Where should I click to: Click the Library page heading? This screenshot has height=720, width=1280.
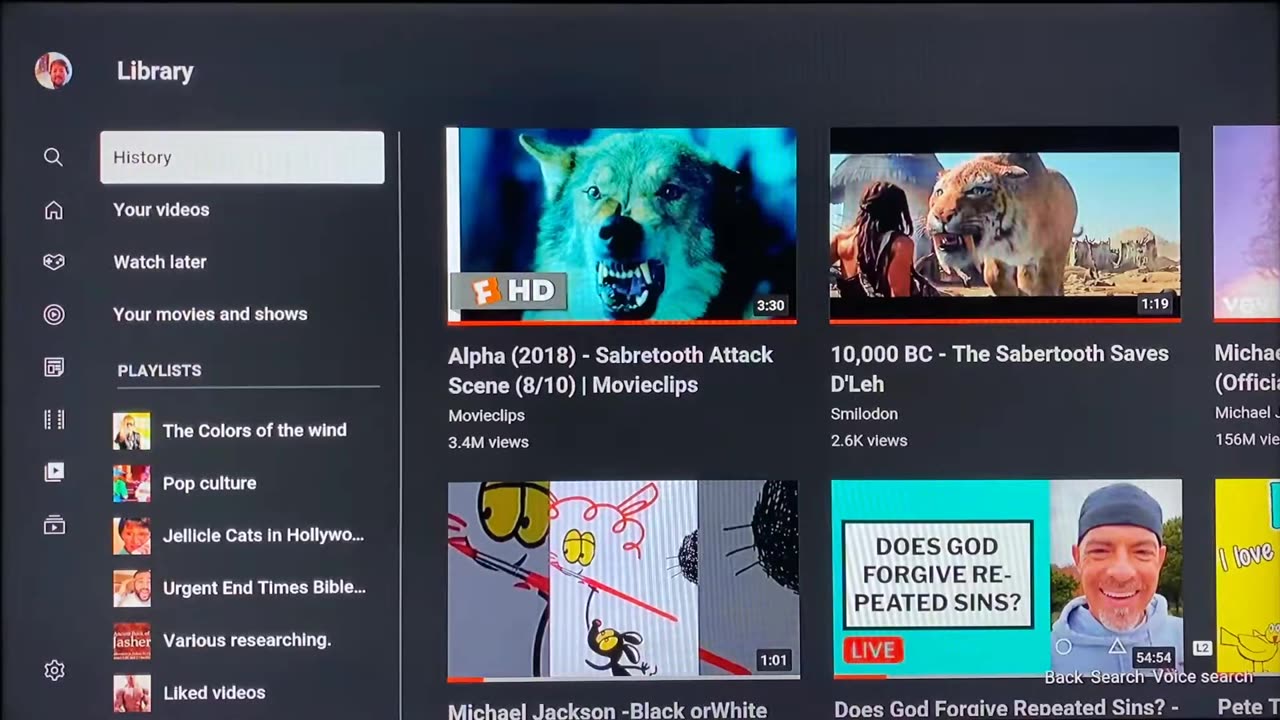(155, 71)
